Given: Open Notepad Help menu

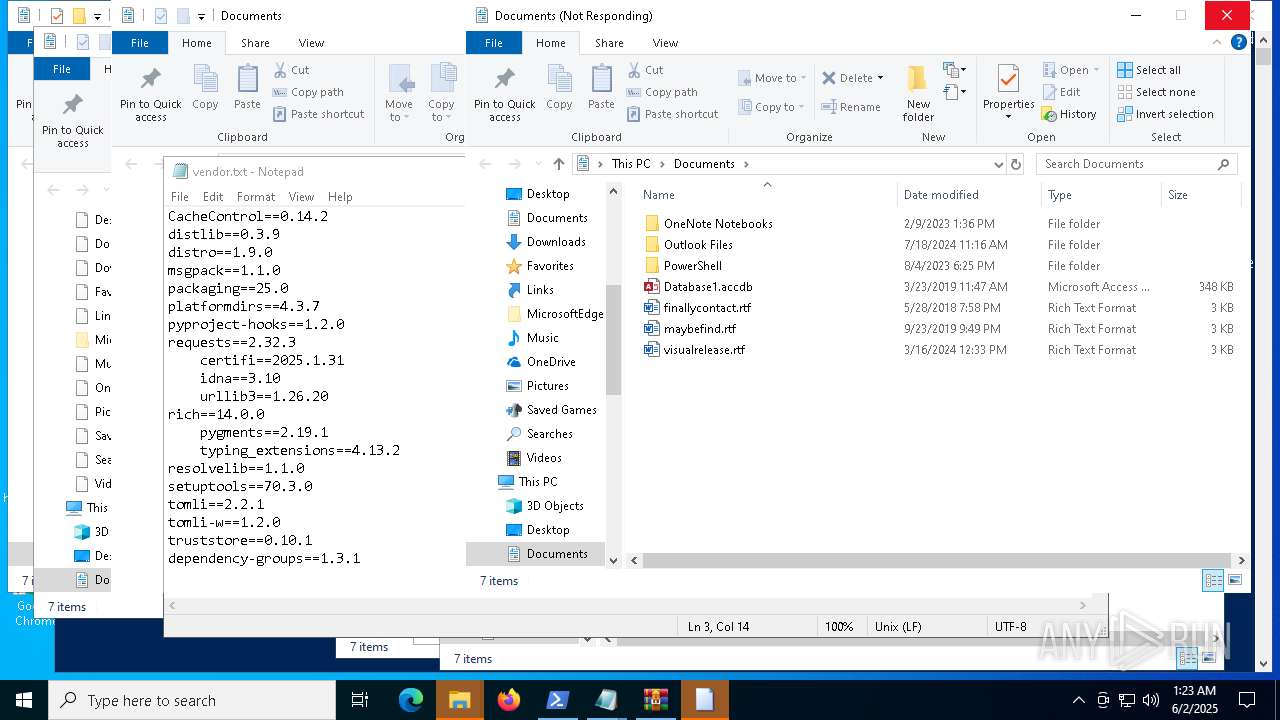Looking at the screenshot, I should (340, 197).
